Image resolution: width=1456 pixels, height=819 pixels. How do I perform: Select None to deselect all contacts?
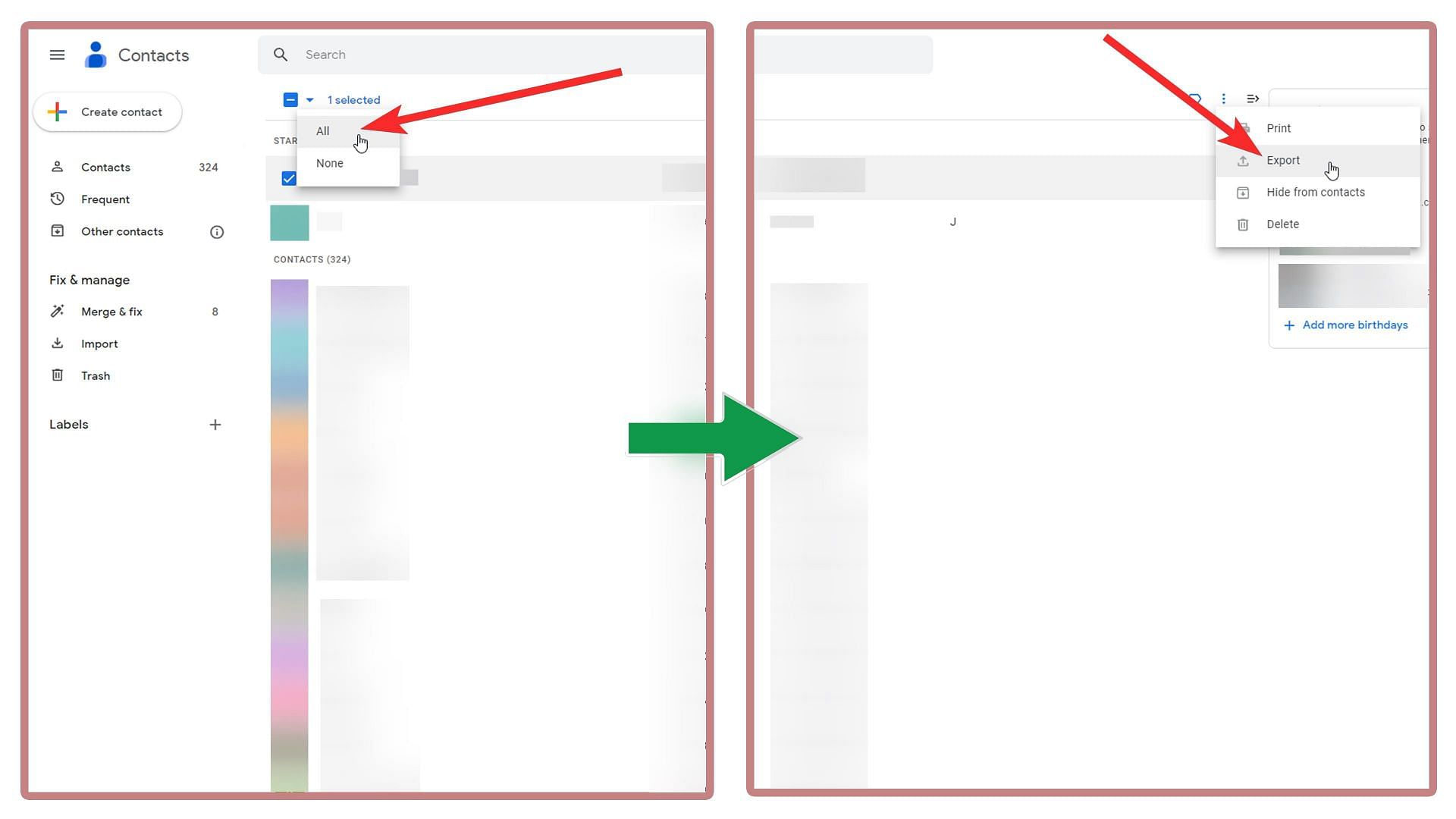[x=330, y=163]
